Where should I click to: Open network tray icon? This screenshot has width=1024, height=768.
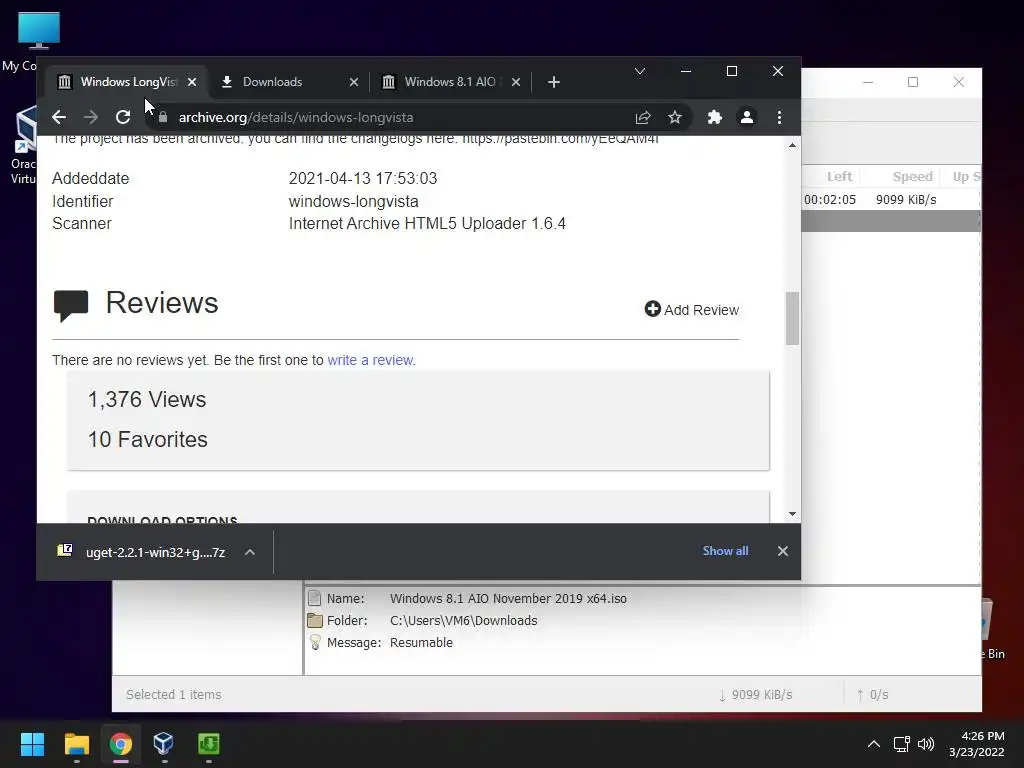(x=902, y=744)
